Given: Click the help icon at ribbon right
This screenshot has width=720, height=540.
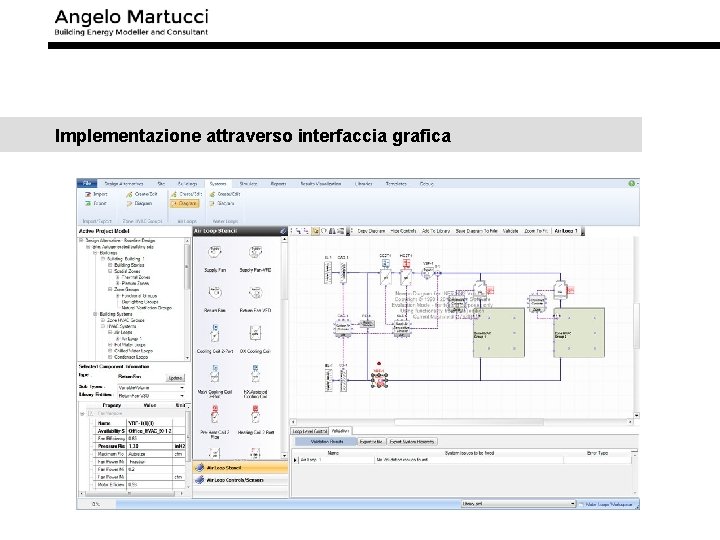Looking at the screenshot, I should (x=632, y=183).
